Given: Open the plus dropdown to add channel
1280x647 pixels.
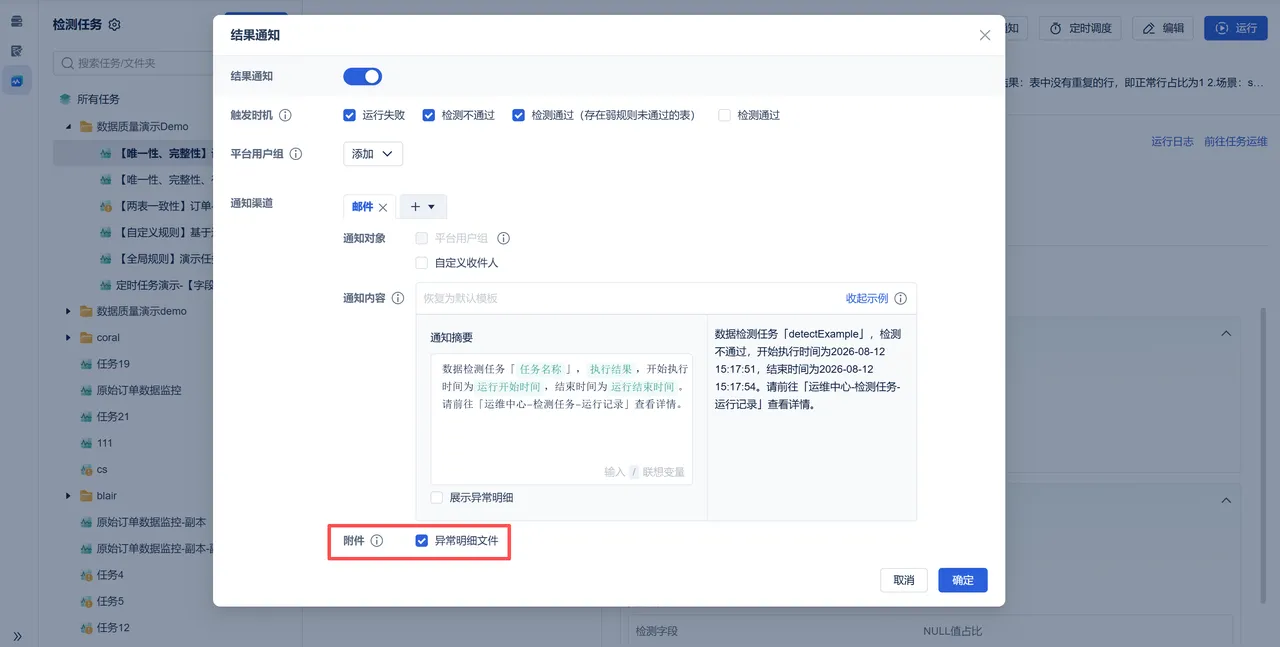Looking at the screenshot, I should [x=423, y=206].
